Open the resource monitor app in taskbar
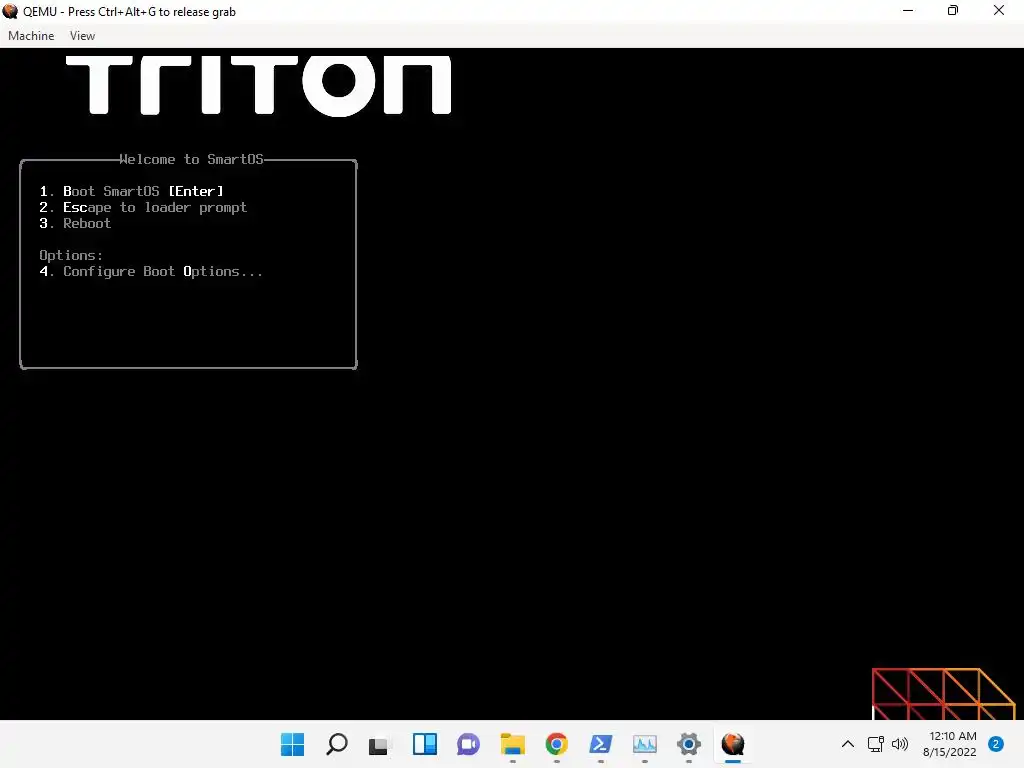Screen dimensions: 1024x768 pyautogui.click(x=645, y=744)
